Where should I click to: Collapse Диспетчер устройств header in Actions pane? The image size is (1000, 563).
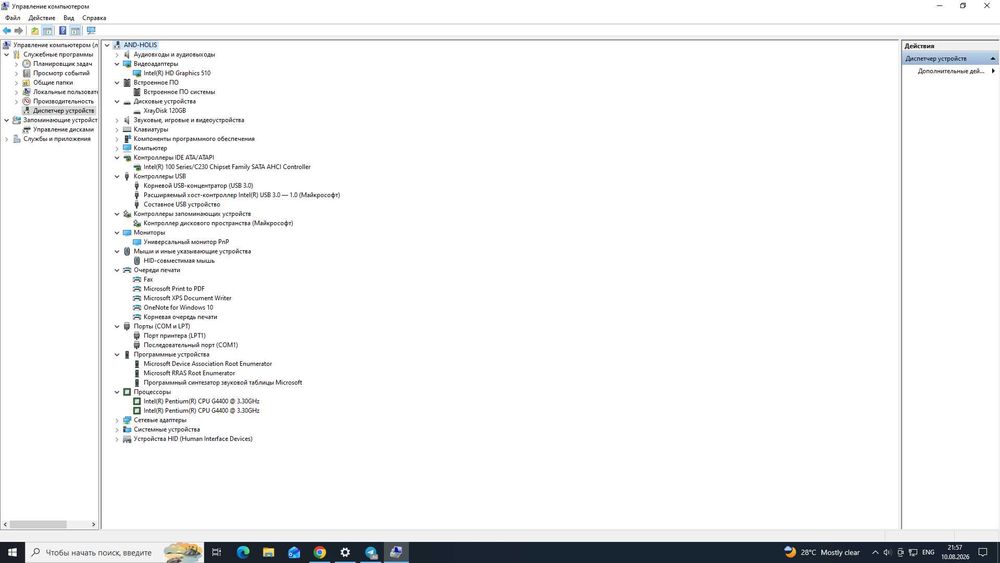pos(992,59)
